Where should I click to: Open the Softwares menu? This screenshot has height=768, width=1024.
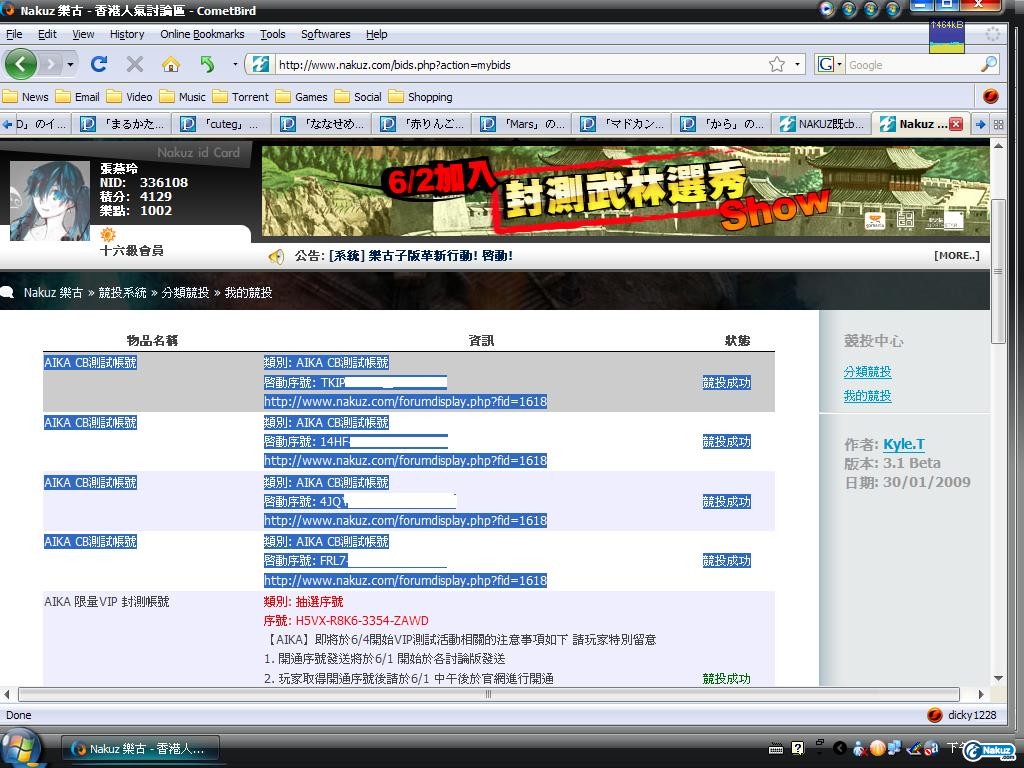pyautogui.click(x=325, y=34)
